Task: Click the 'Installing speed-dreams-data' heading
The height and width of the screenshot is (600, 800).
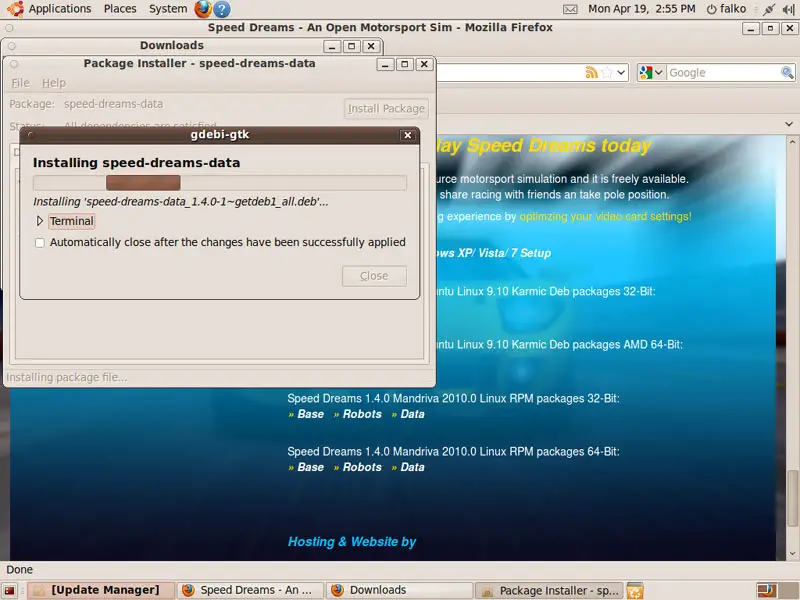Action: tap(136, 163)
